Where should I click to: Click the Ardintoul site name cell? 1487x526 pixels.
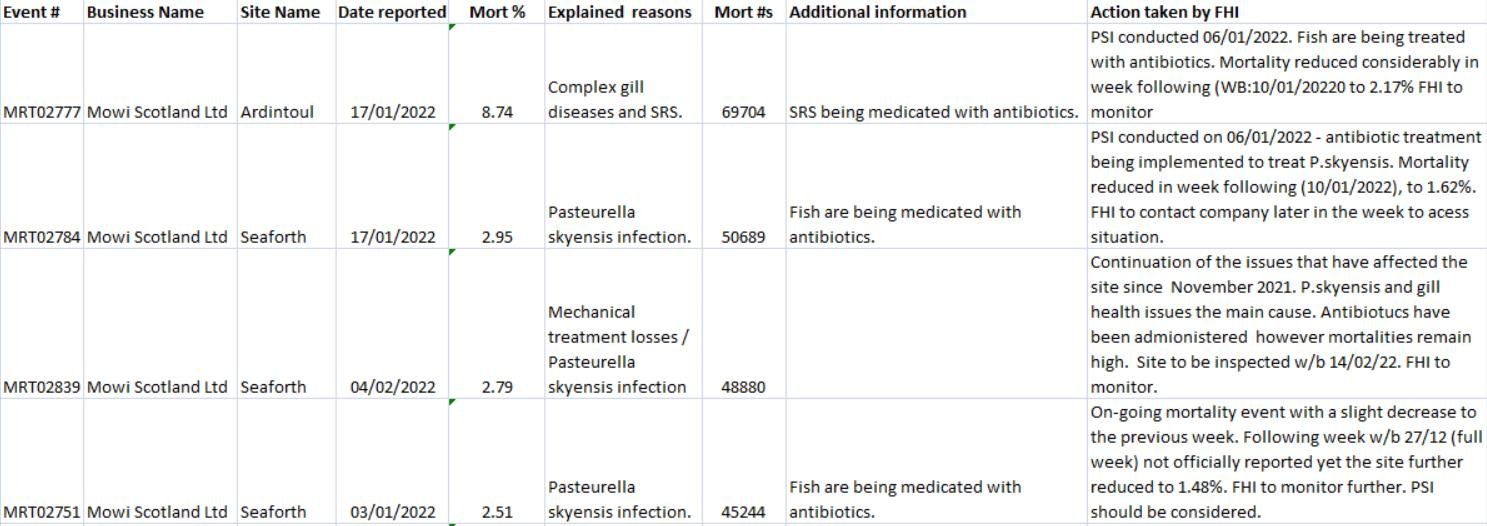(x=277, y=112)
